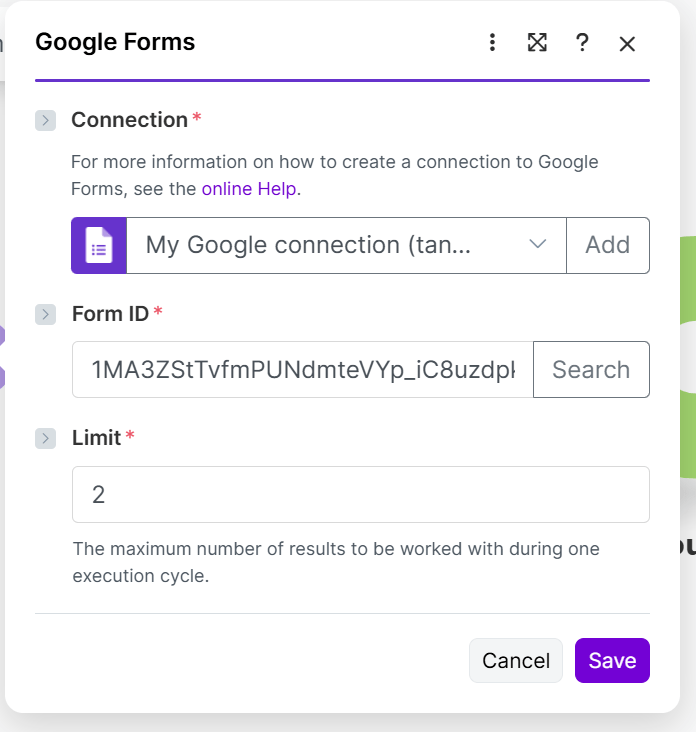Screen dimensions: 696x732
Task: Open help via the question mark icon
Action: (x=582, y=42)
